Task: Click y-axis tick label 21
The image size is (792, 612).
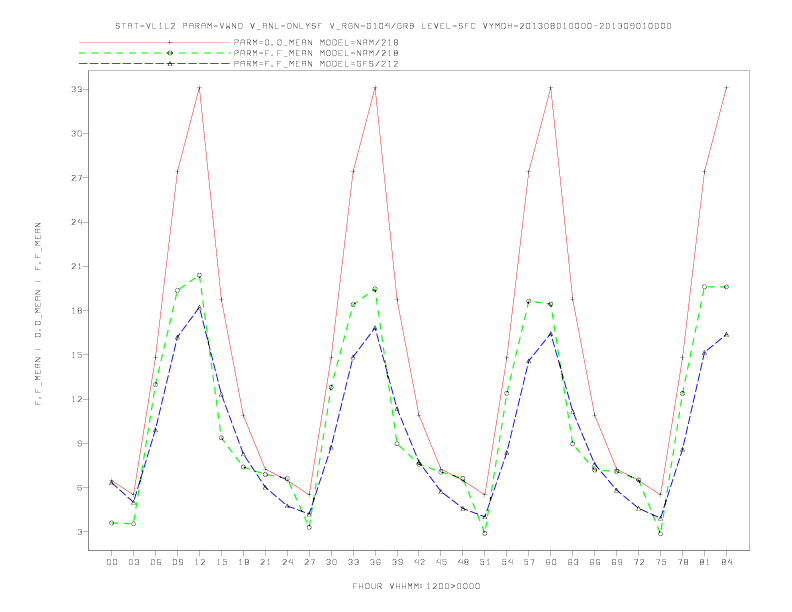Action: pos(77,267)
